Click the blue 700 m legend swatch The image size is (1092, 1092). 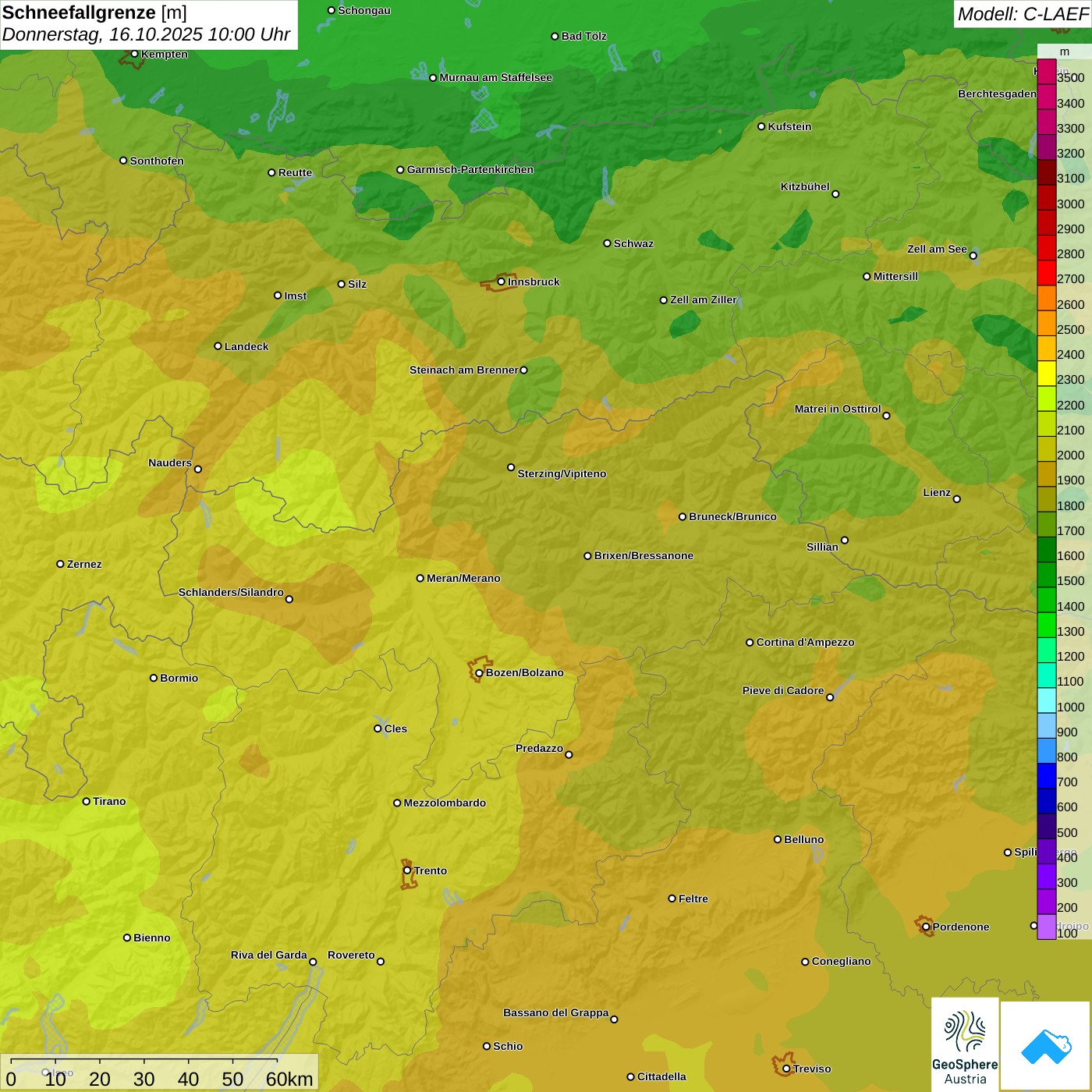1046,776
